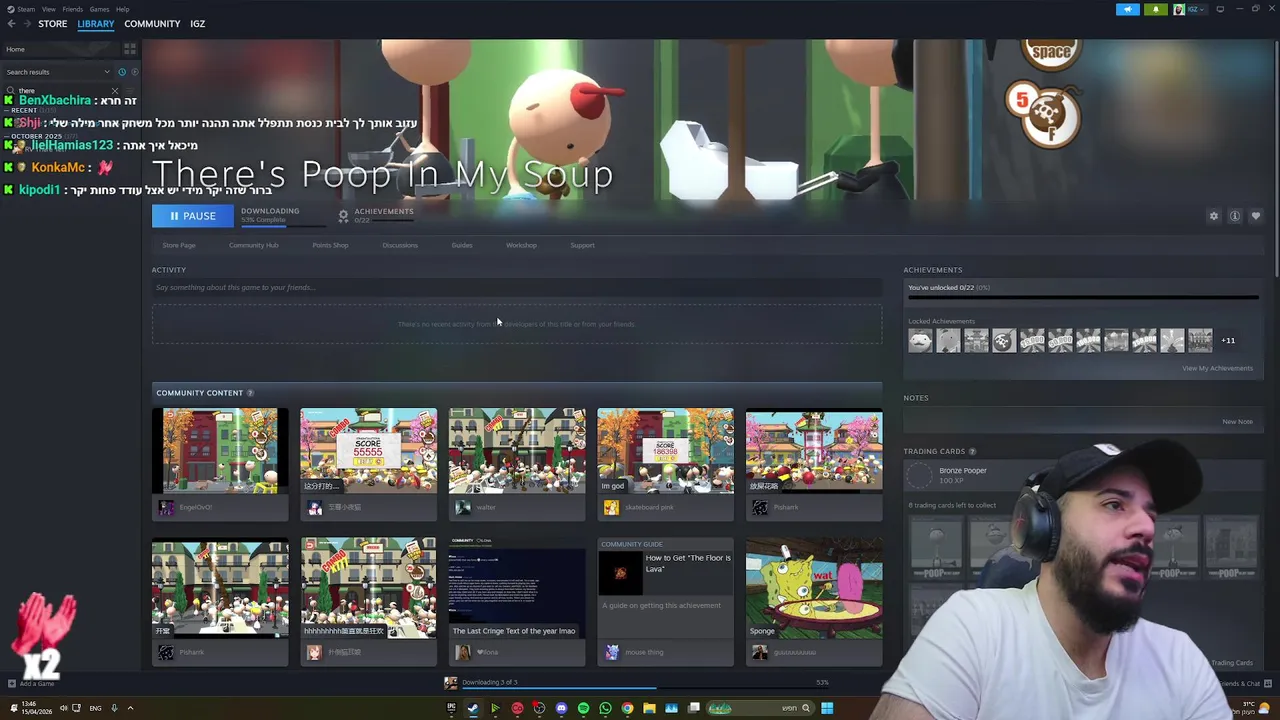This screenshot has height=720, width=1280.
Task: Show game info icon
Action: click(x=1235, y=216)
